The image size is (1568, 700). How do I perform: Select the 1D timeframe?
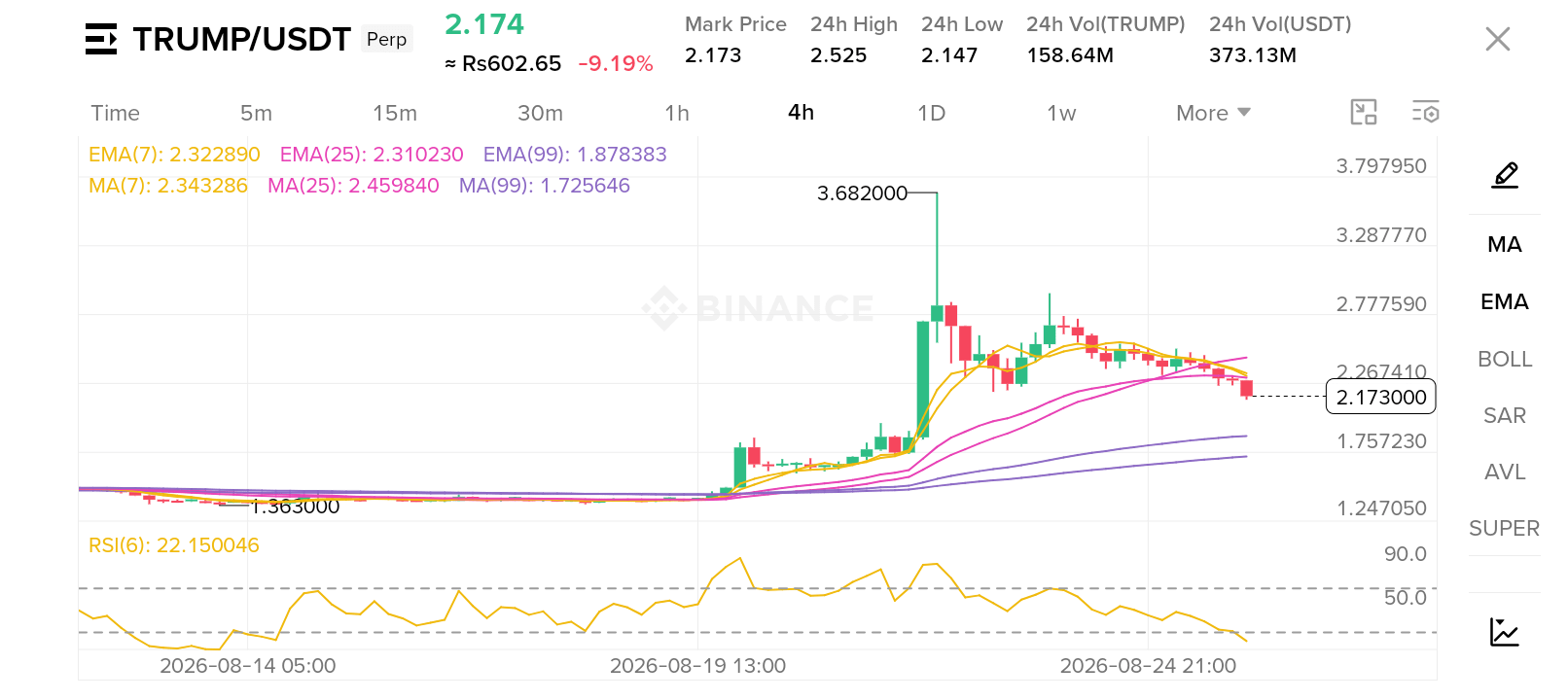[931, 113]
